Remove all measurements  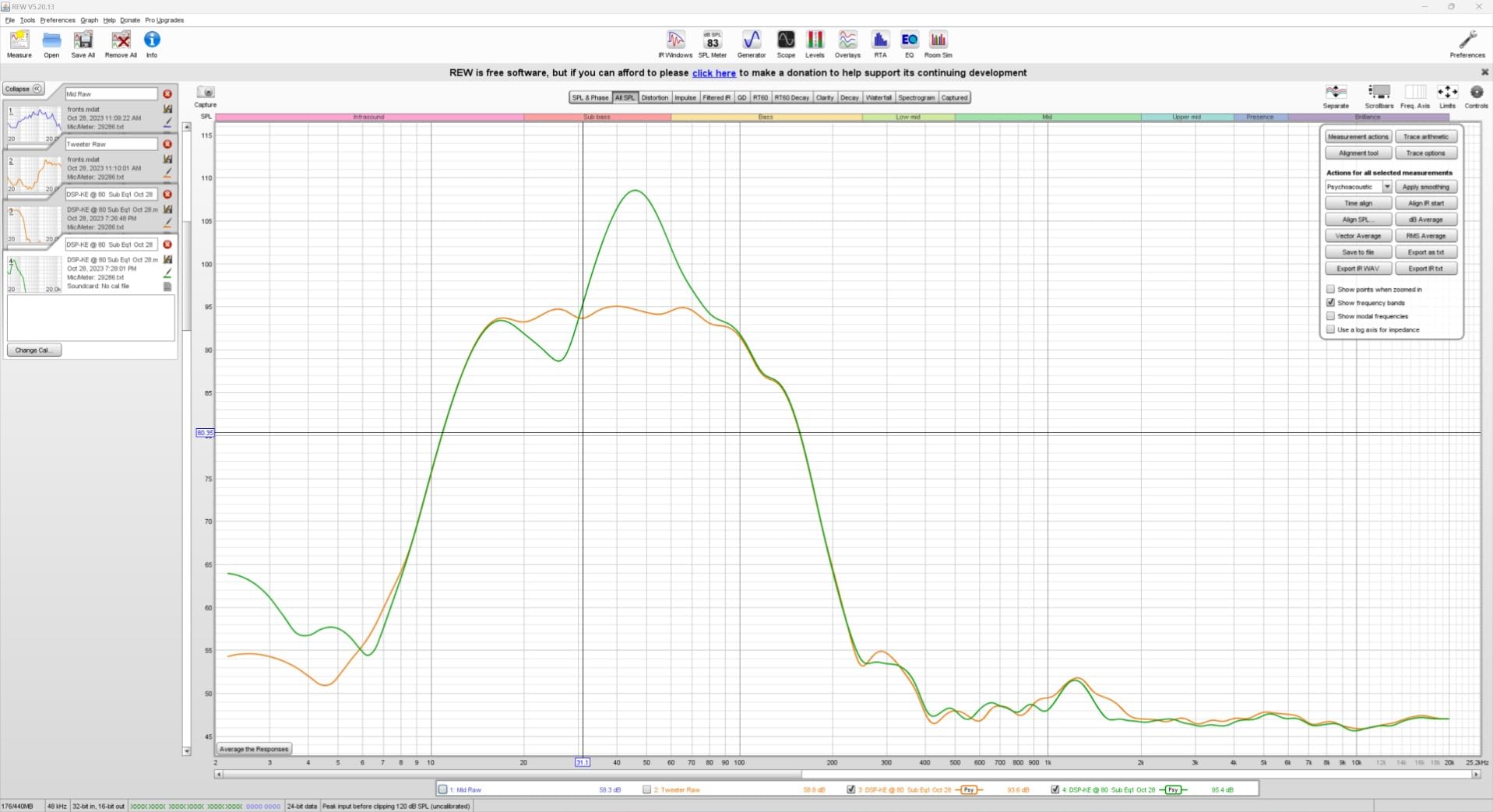click(x=121, y=44)
